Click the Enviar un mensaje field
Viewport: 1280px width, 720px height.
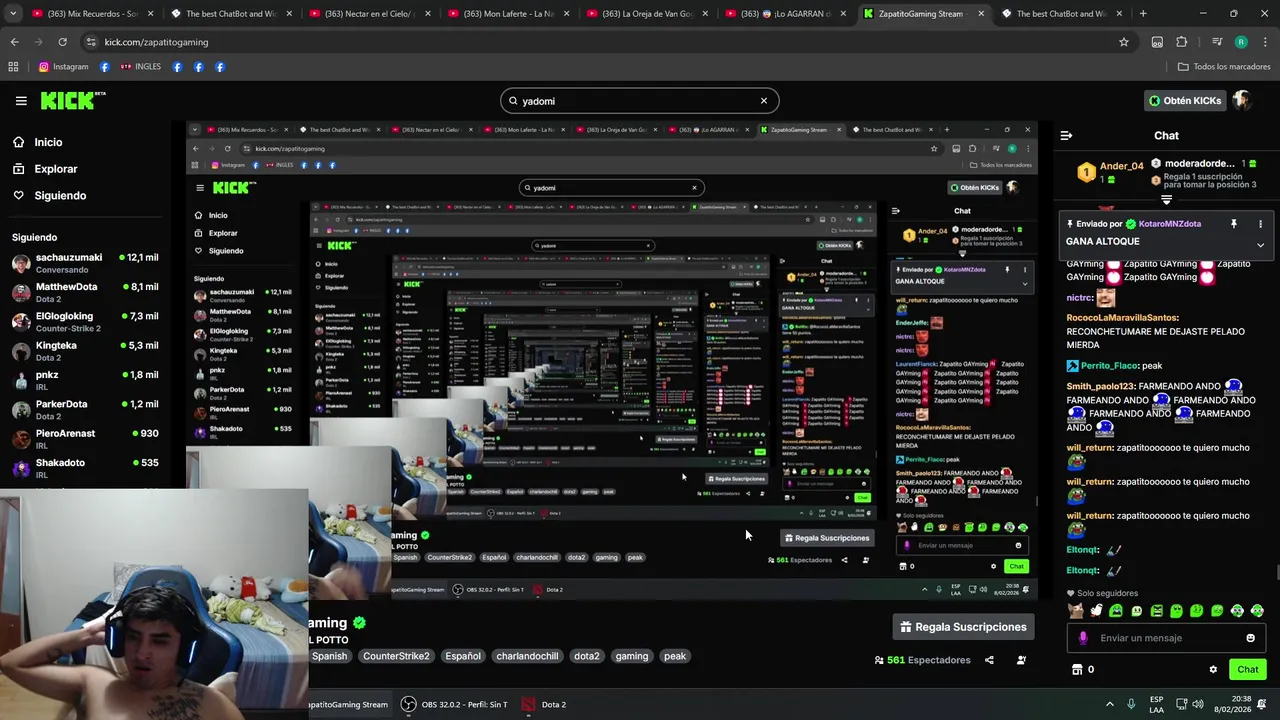pos(1165,638)
